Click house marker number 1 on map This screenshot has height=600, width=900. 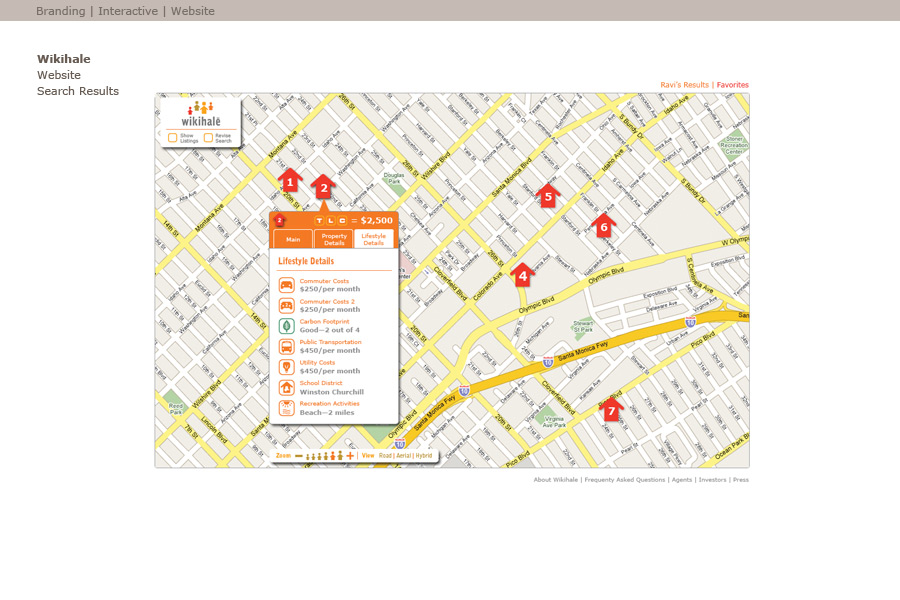tap(290, 181)
